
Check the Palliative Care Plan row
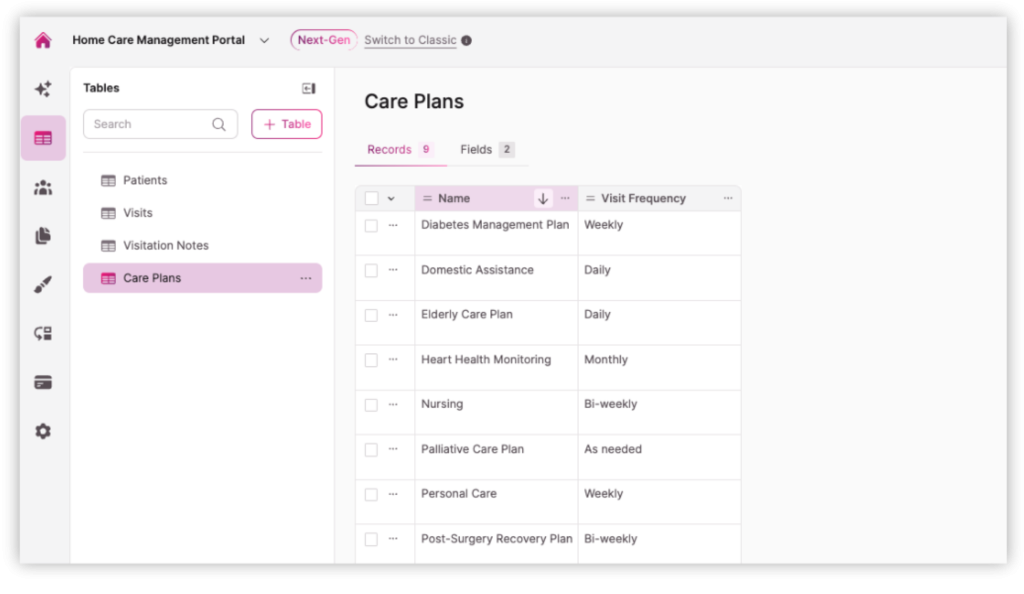371,450
